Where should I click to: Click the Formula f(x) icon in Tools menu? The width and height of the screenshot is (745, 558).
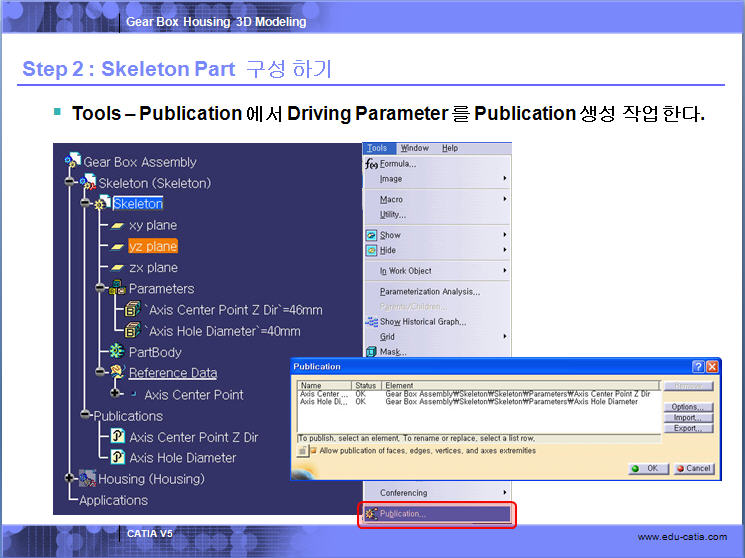pyautogui.click(x=371, y=164)
